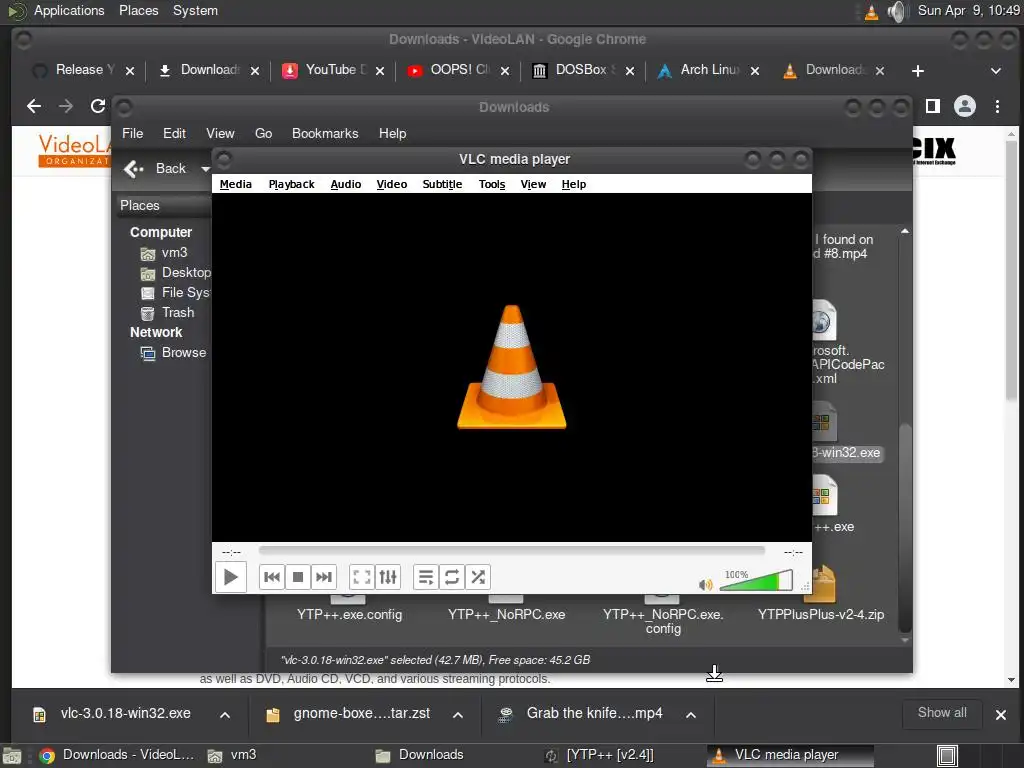Select the vlc win32.exe file icon
The height and width of the screenshot is (768, 1024).
(823, 423)
